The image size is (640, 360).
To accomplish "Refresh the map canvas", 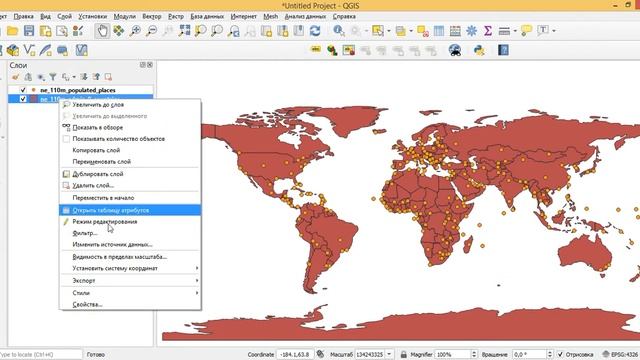I will click(x=315, y=31).
